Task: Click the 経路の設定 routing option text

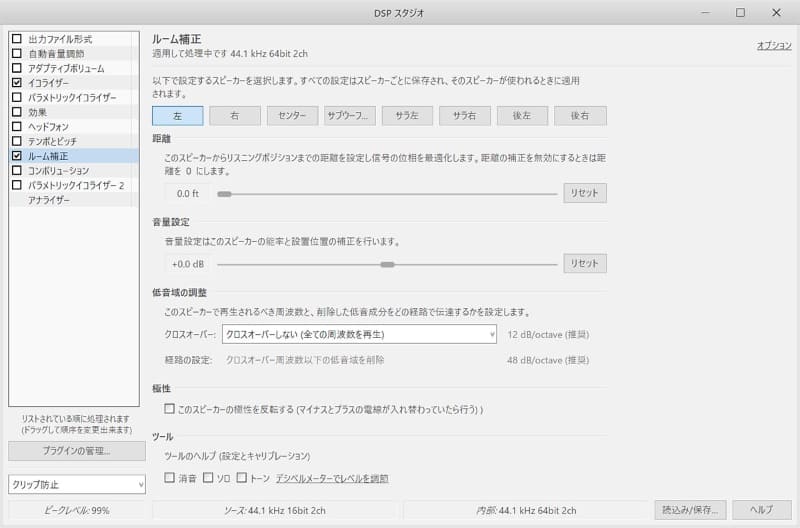Action: pyautogui.click(x=305, y=360)
